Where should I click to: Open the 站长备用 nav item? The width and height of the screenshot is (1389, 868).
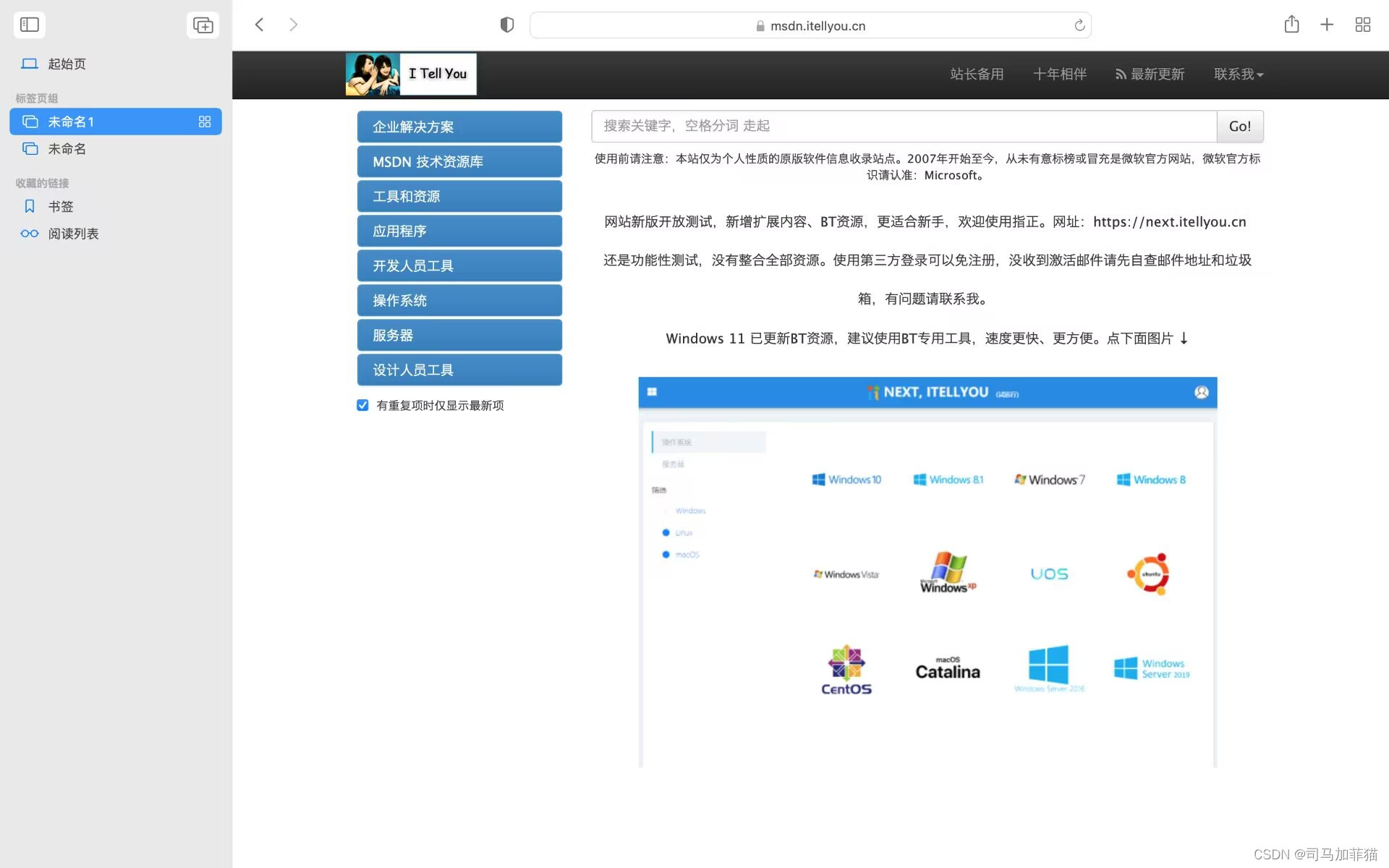[977, 74]
